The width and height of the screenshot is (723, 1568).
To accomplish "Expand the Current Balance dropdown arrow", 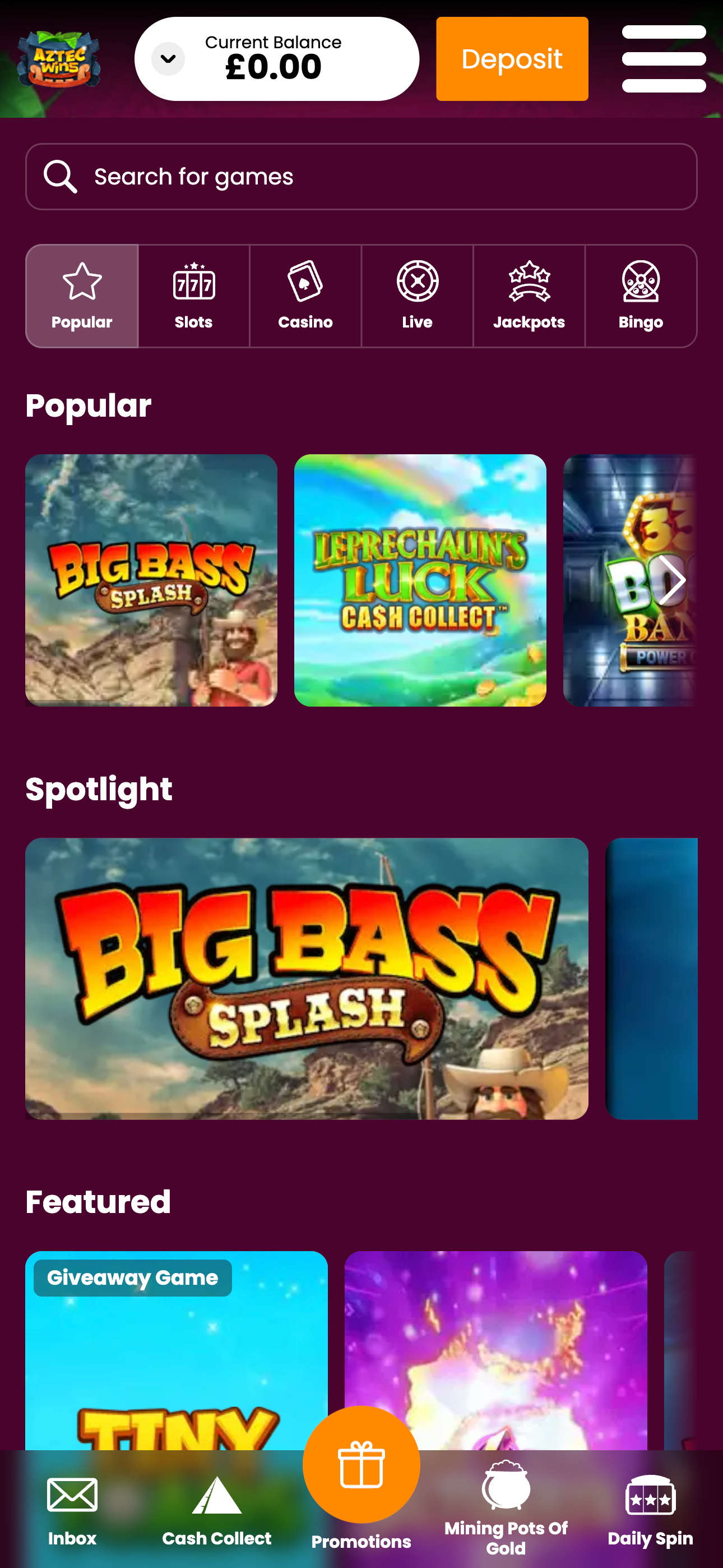I will coord(168,59).
